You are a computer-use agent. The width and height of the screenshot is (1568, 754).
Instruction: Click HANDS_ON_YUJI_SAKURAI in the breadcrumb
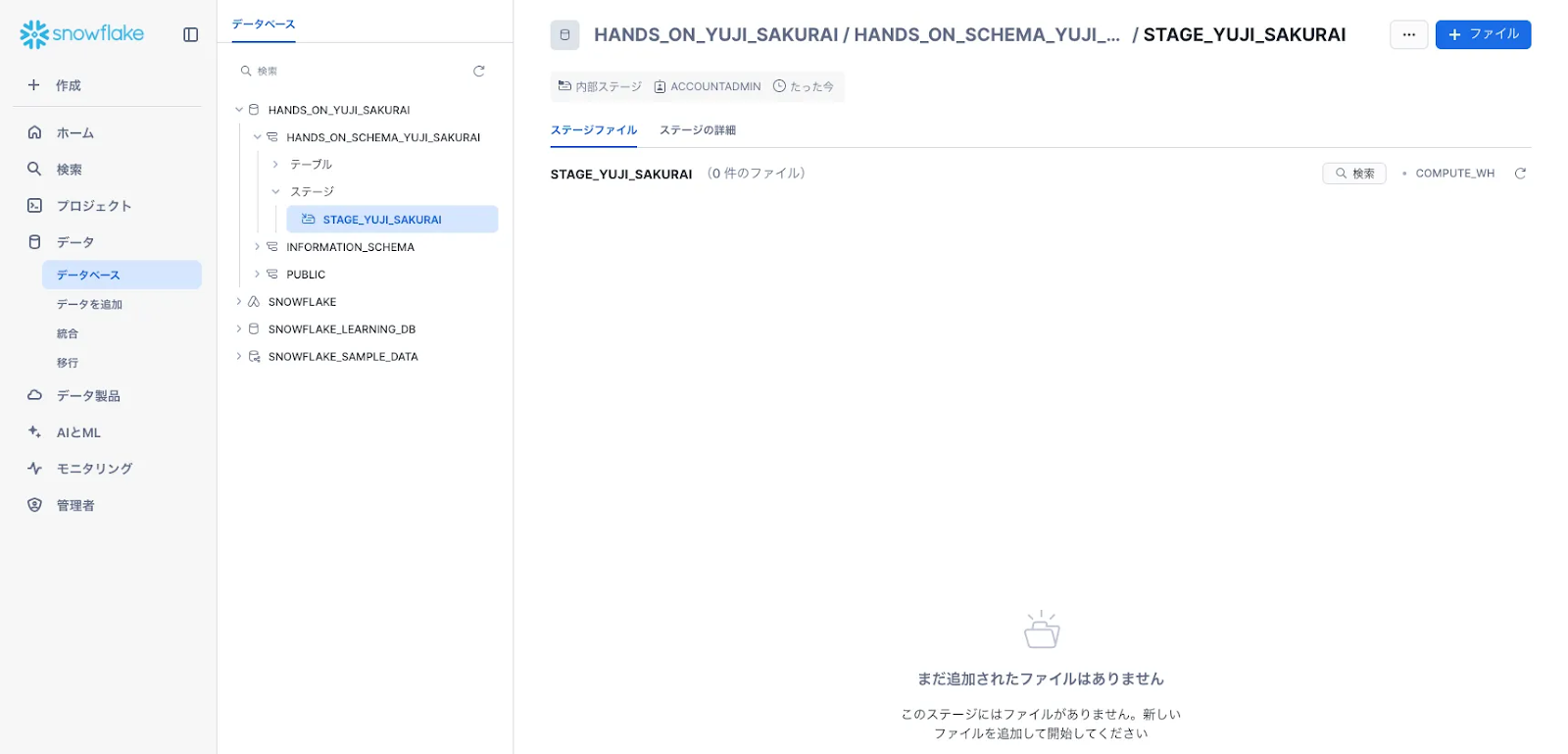715,35
